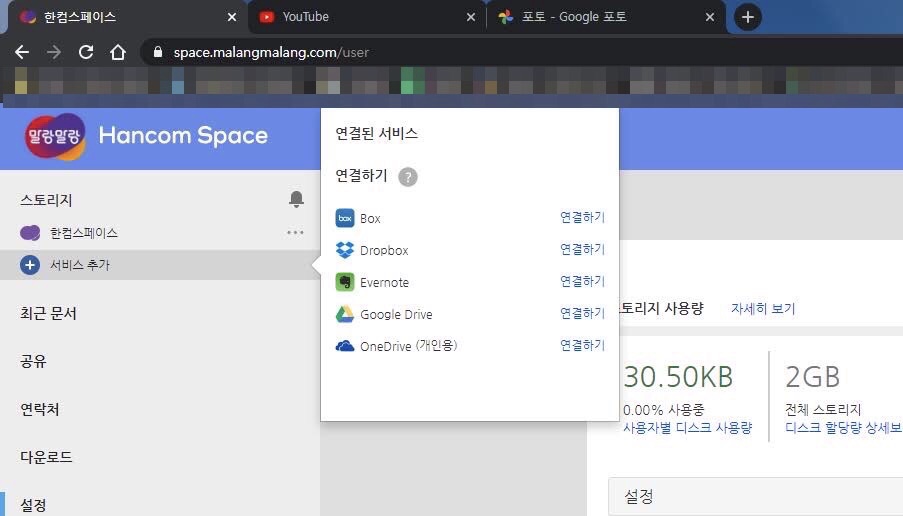Click the Google Photos pinwheel favicon

pyautogui.click(x=506, y=17)
